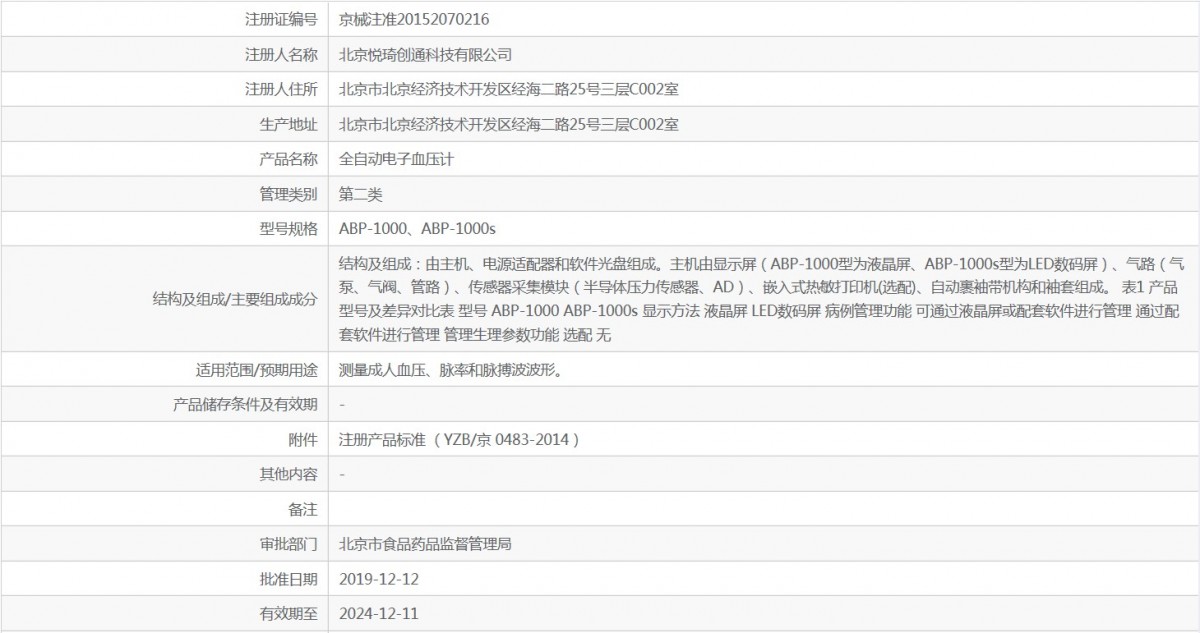Click the label 型号规格
The image size is (1200, 633).
pyautogui.click(x=288, y=229)
